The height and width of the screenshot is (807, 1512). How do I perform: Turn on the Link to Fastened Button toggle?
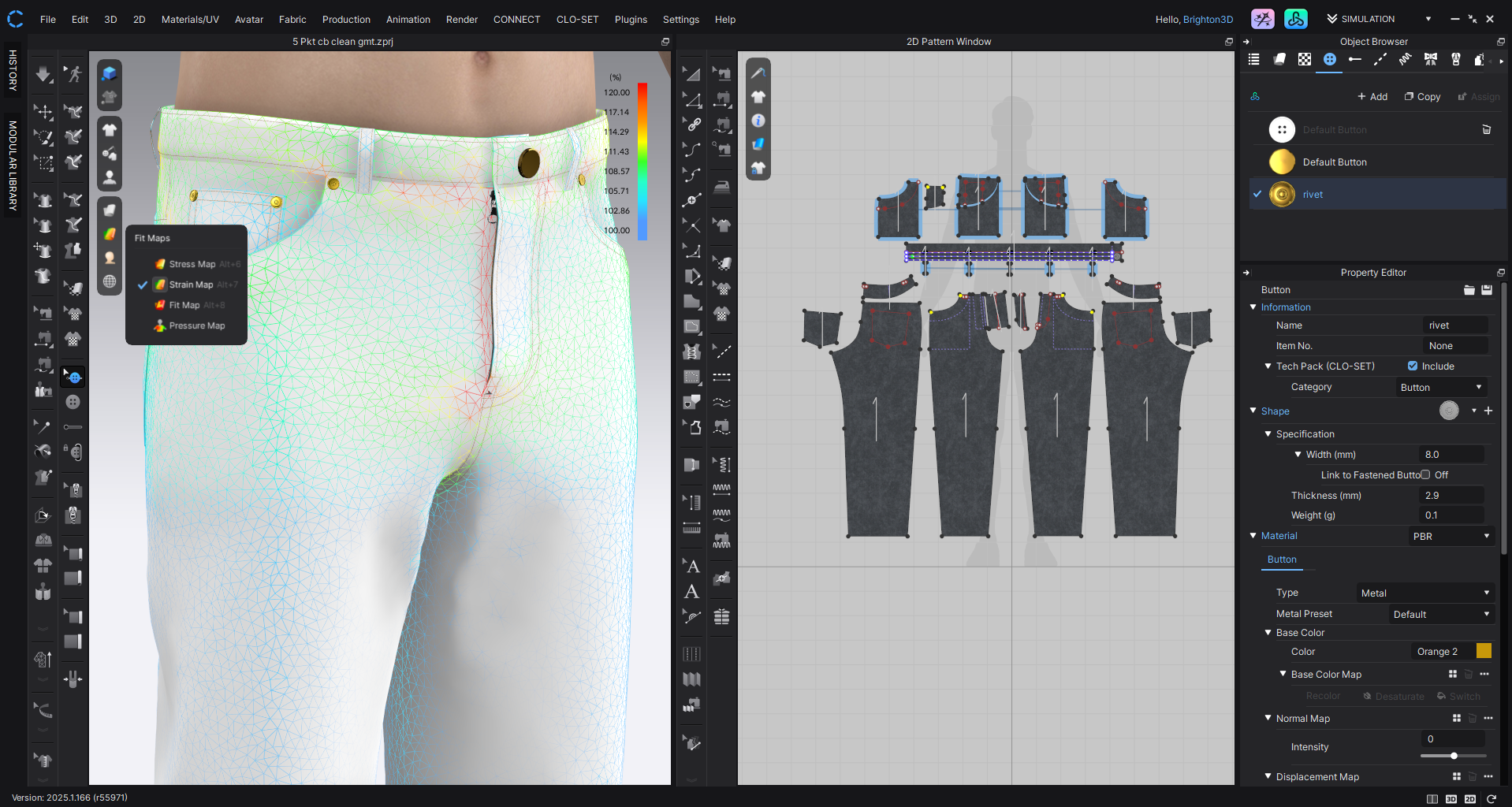coord(1425,474)
